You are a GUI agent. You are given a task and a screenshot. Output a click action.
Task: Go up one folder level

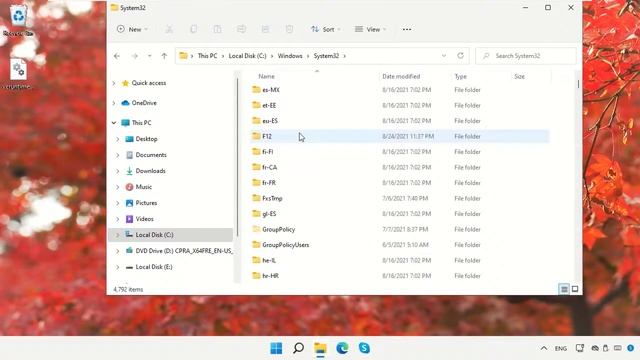164,56
